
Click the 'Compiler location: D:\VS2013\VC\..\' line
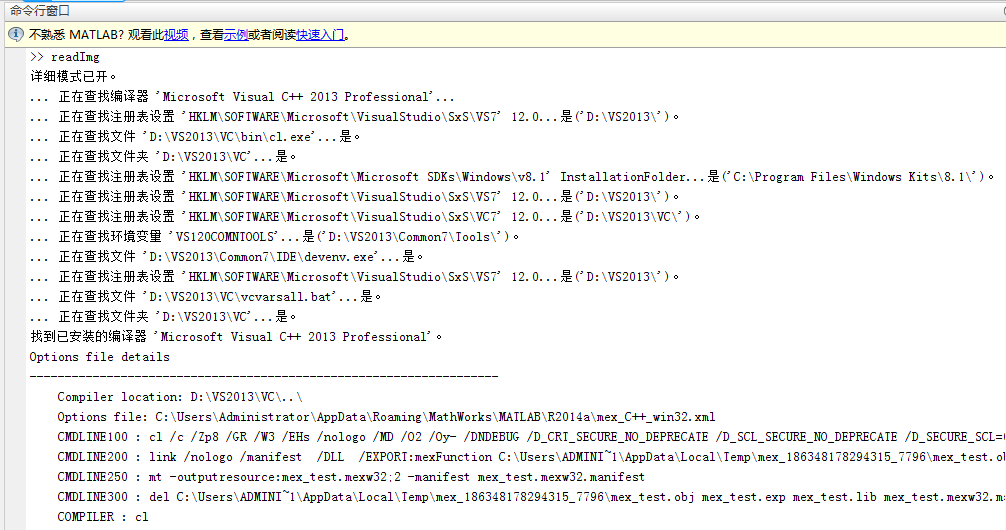(x=180, y=397)
